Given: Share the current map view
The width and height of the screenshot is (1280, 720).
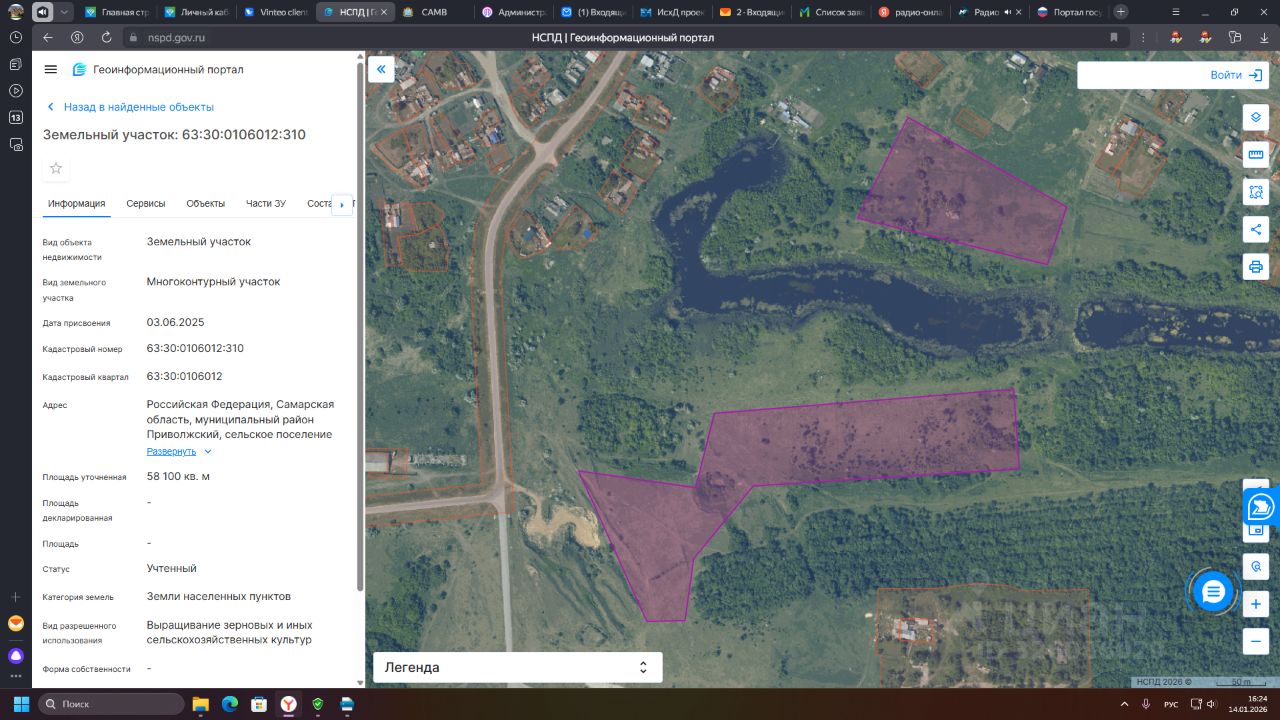Looking at the screenshot, I should (x=1256, y=229).
